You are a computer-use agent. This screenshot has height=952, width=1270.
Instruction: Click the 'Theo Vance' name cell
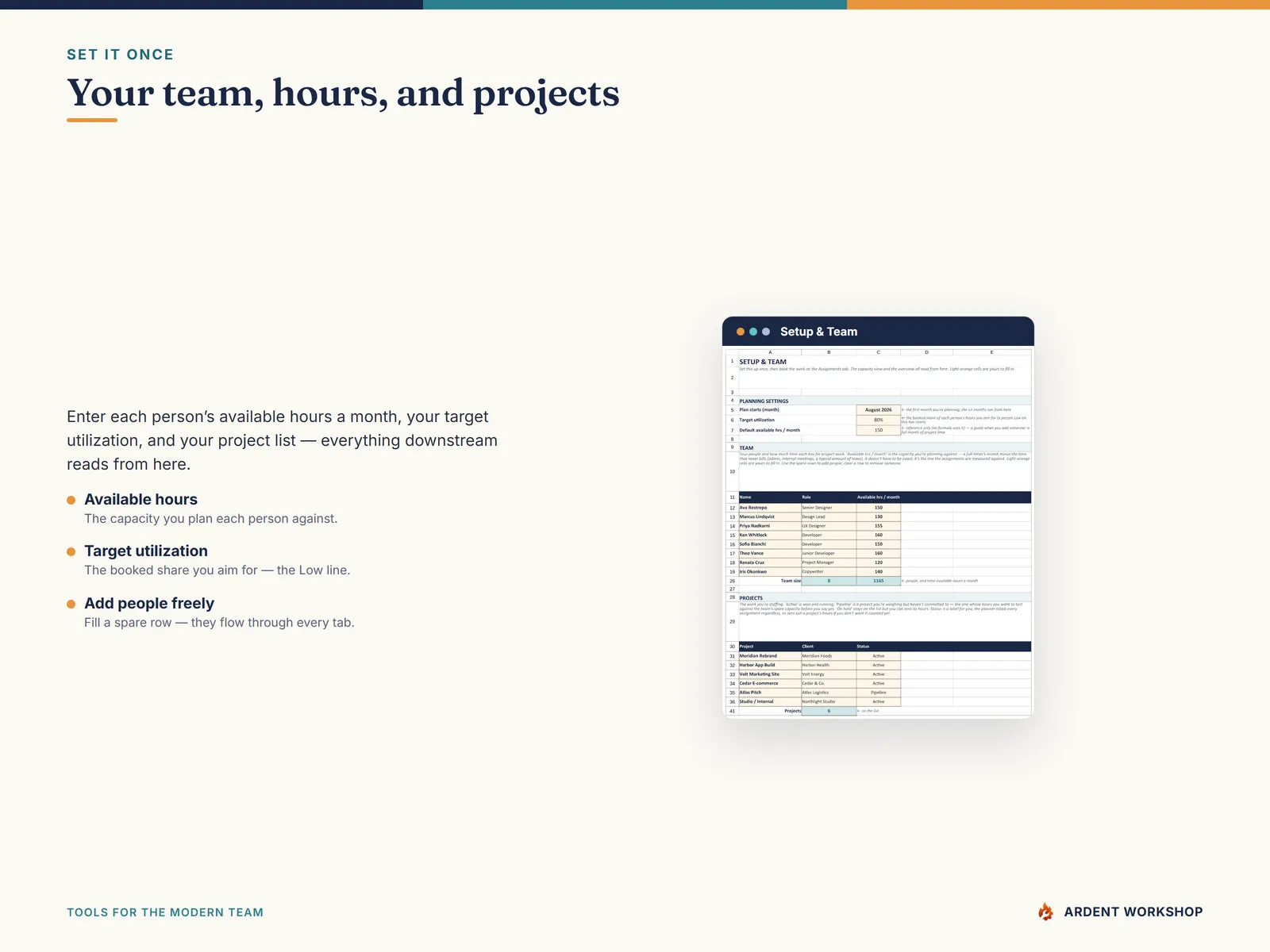pos(770,553)
